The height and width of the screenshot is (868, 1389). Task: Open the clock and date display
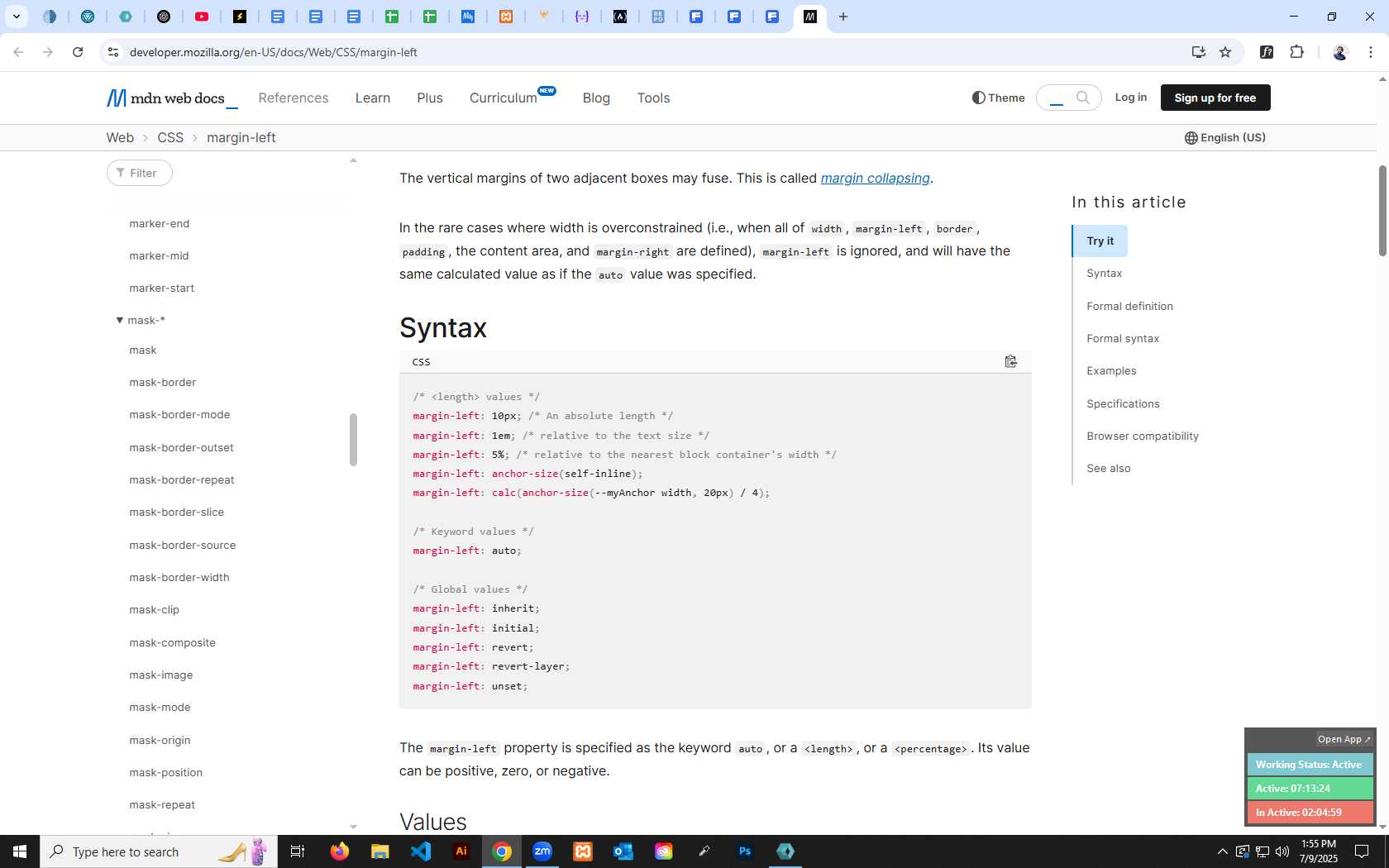point(1318,851)
